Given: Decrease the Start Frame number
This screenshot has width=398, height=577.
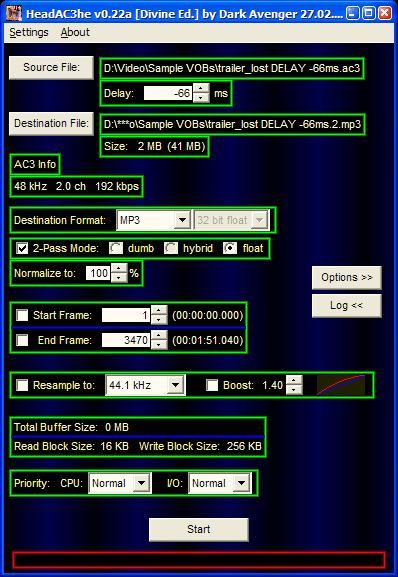Looking at the screenshot, I should point(159,320).
